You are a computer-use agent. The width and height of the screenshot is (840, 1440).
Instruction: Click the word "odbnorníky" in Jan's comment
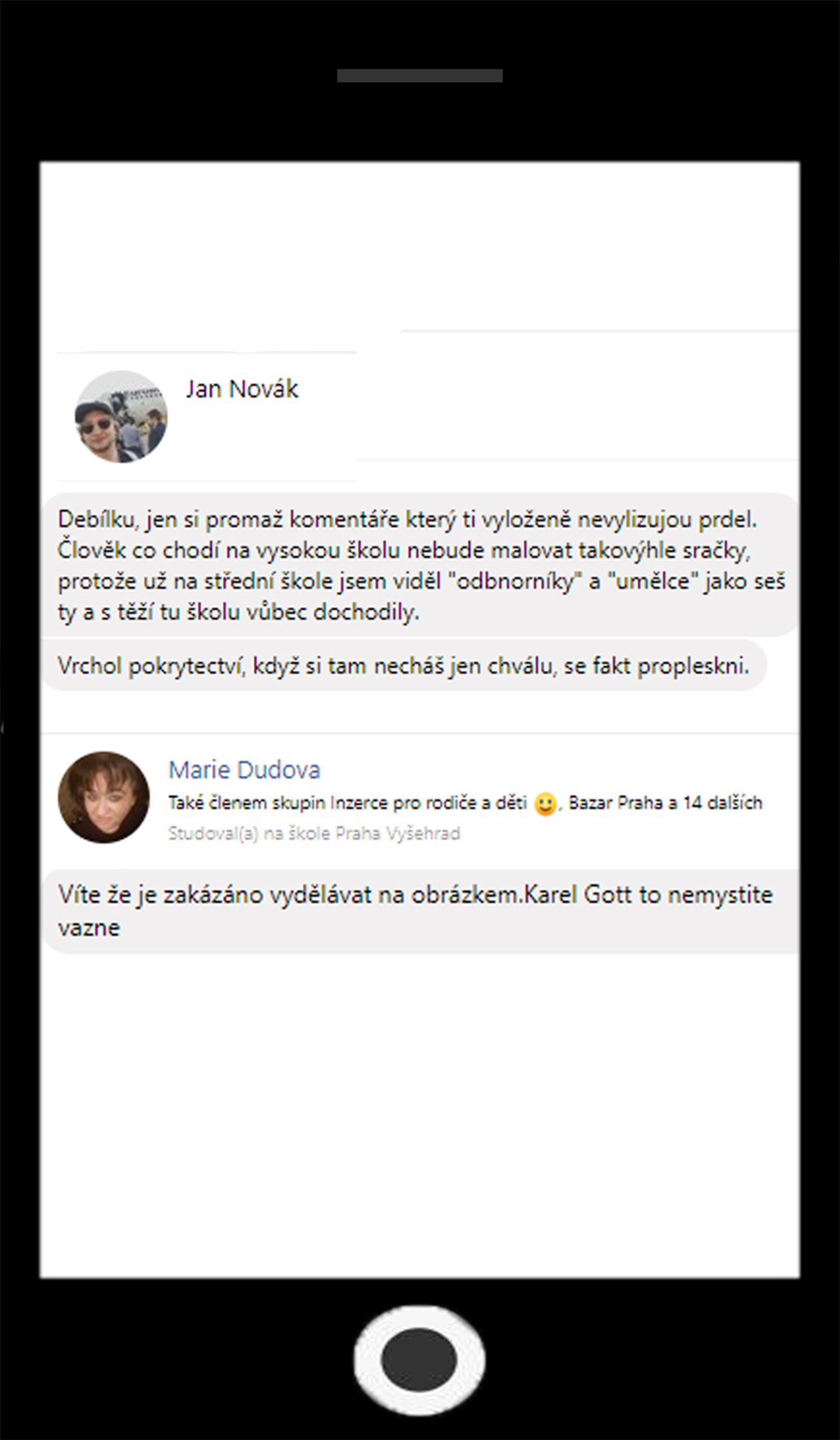[515, 581]
